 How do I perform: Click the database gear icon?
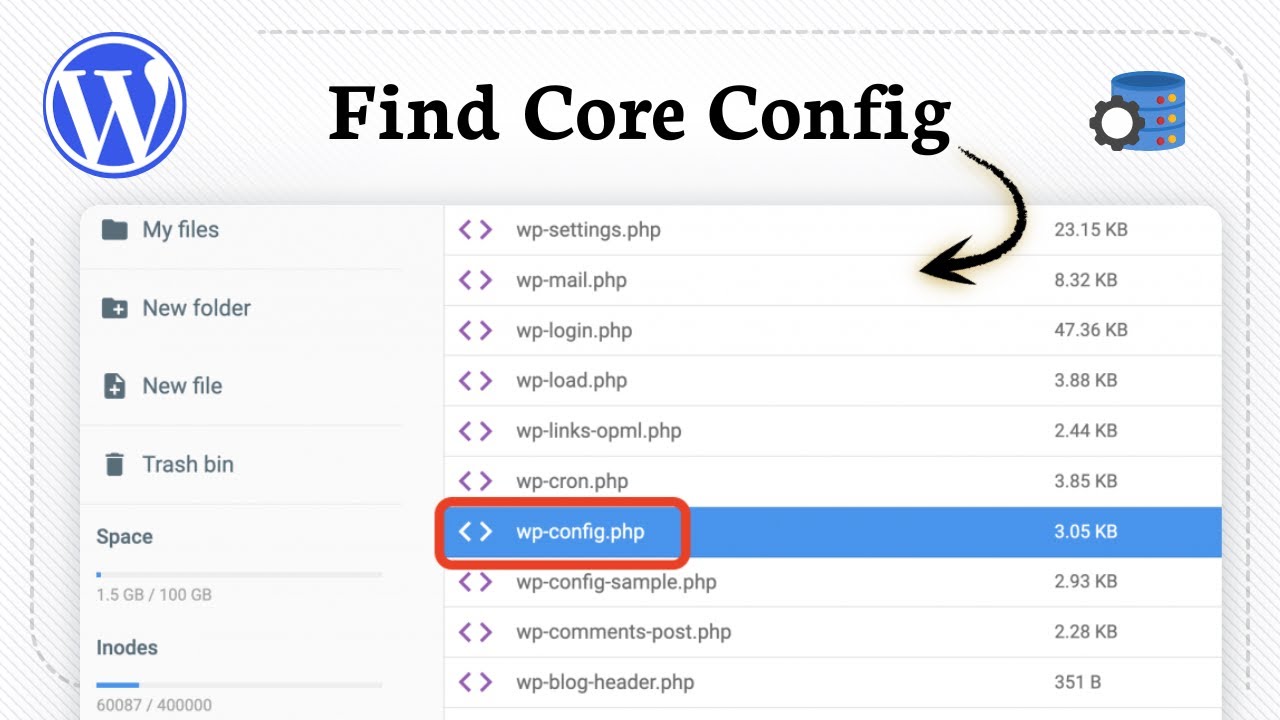click(1138, 113)
